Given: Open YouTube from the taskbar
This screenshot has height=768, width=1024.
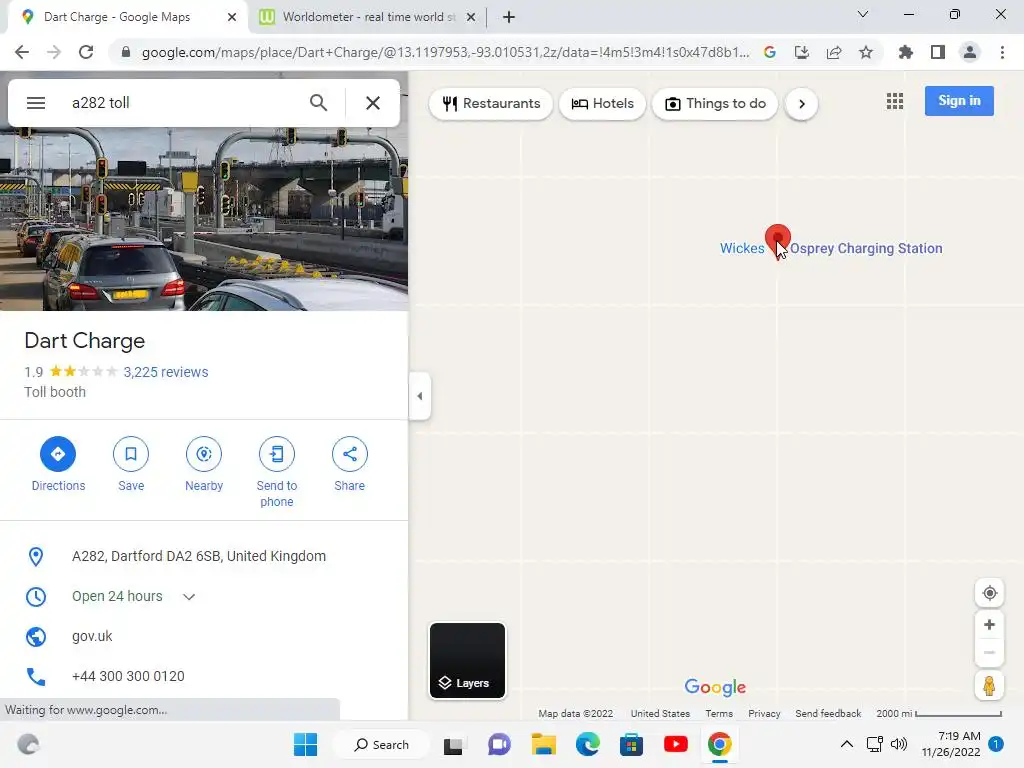Looking at the screenshot, I should (x=675, y=744).
